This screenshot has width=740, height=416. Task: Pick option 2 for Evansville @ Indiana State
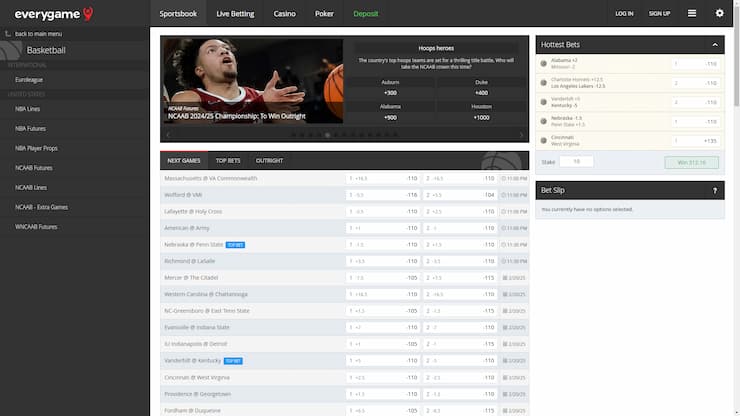(x=460, y=327)
